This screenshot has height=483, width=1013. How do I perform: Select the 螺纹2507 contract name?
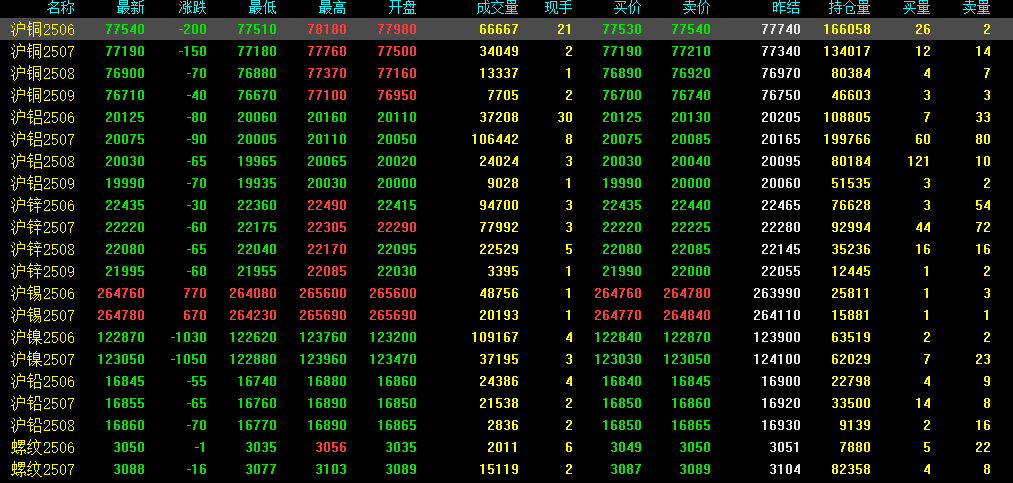click(x=43, y=469)
